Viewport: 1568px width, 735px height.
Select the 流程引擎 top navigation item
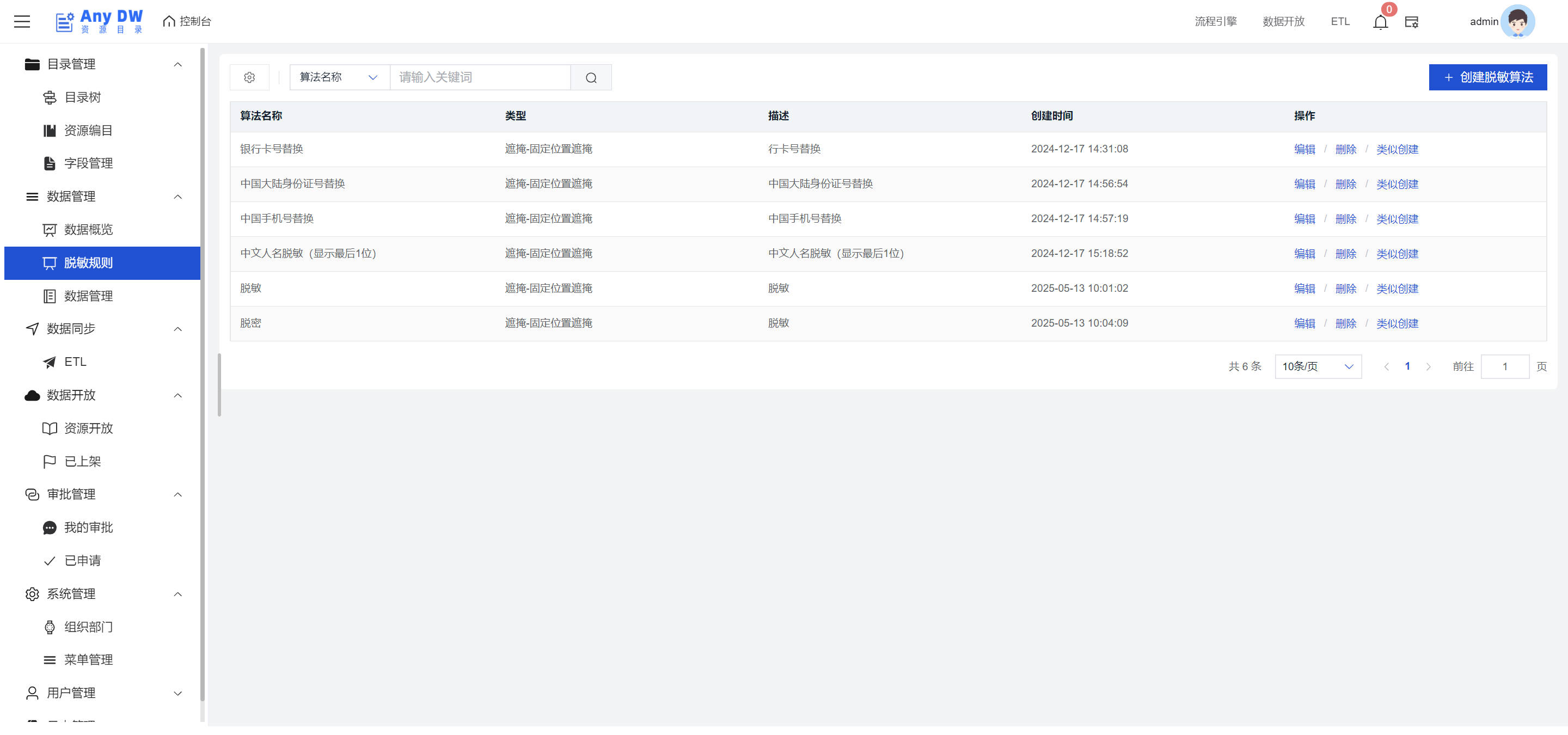[1215, 21]
